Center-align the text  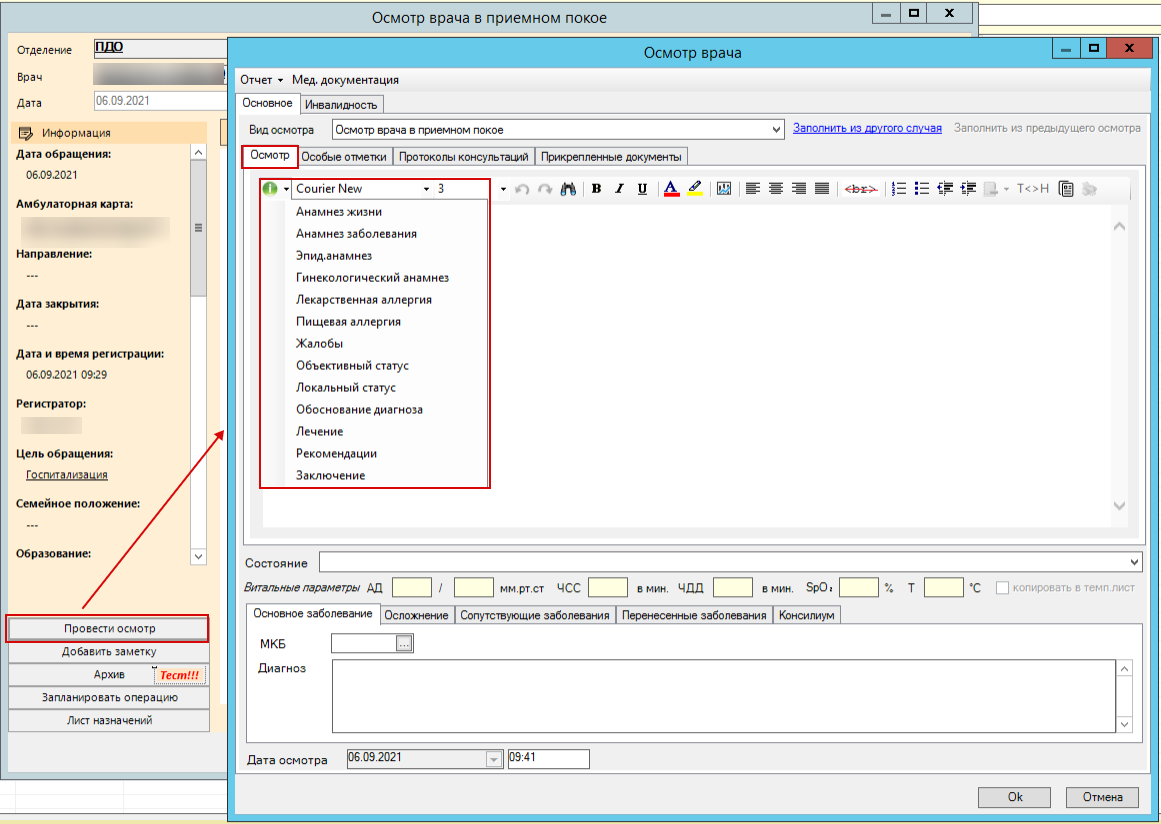tap(775, 190)
